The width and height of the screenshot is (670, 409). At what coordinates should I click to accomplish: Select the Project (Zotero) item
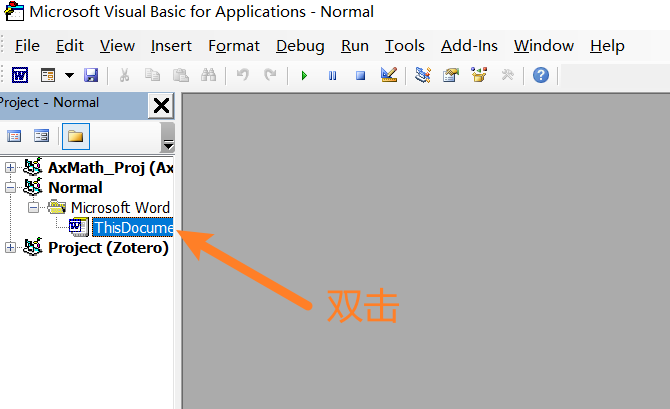click(x=109, y=248)
